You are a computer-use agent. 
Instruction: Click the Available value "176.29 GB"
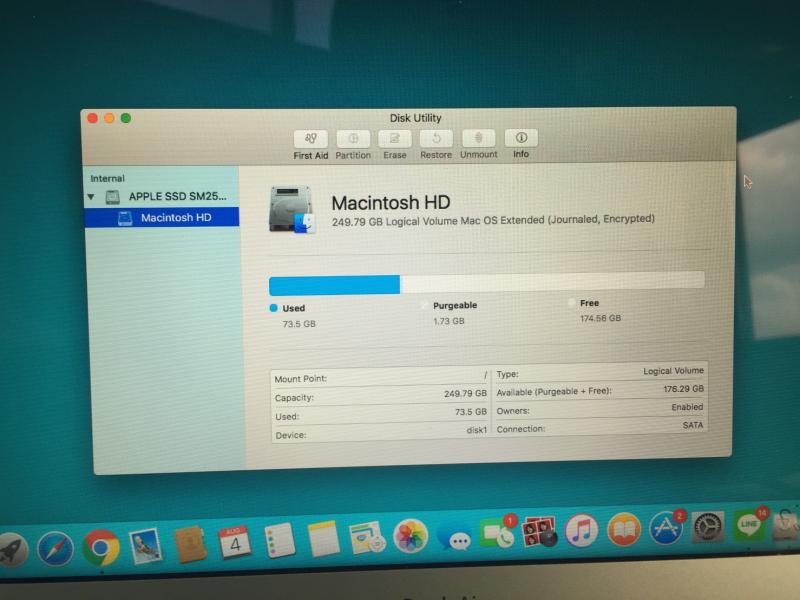click(x=683, y=389)
